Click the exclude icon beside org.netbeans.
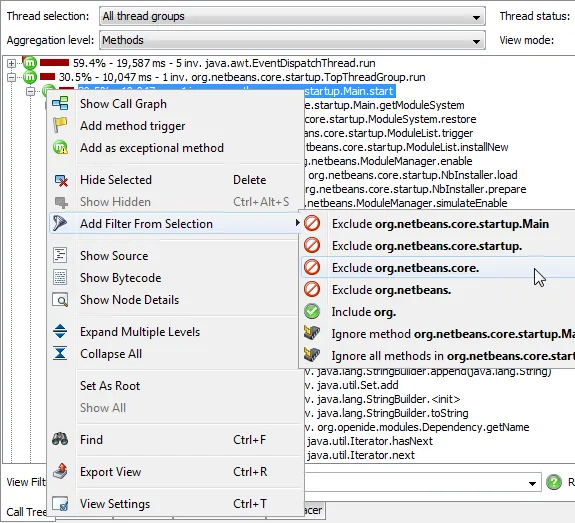 pos(312,289)
